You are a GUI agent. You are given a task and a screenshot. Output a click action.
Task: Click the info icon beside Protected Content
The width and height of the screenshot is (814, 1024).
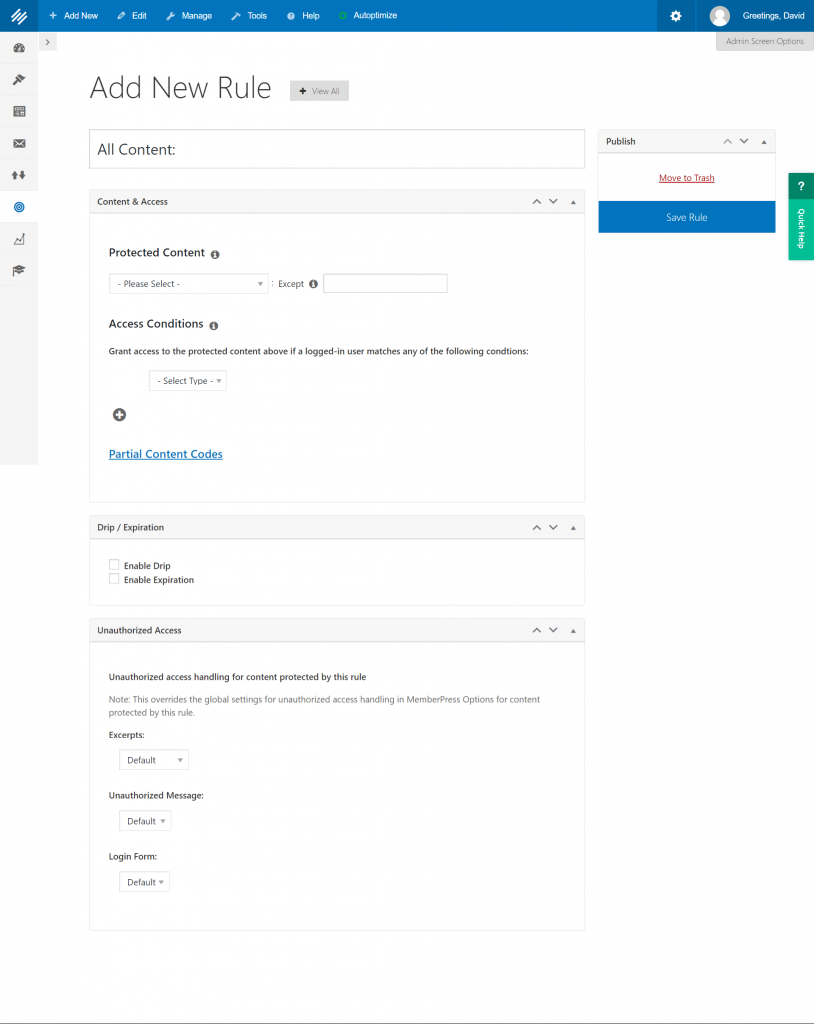[x=215, y=255]
